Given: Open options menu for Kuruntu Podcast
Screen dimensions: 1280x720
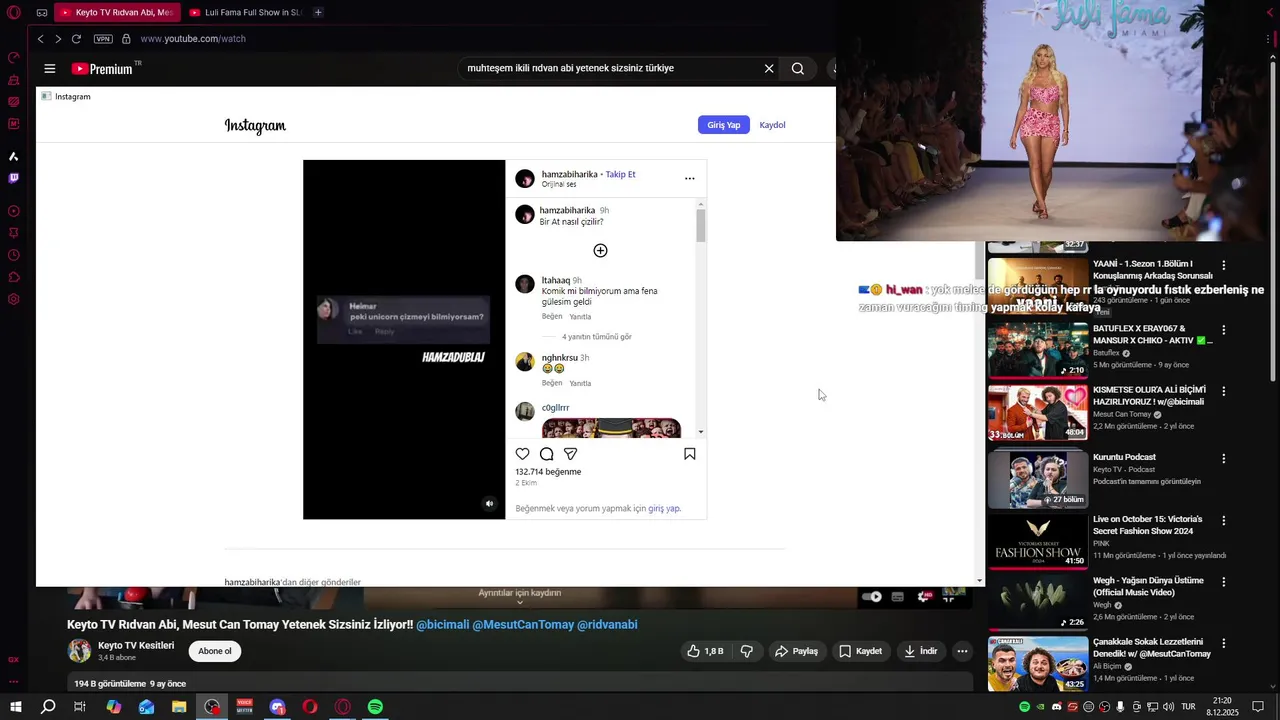Looking at the screenshot, I should 1223,459.
